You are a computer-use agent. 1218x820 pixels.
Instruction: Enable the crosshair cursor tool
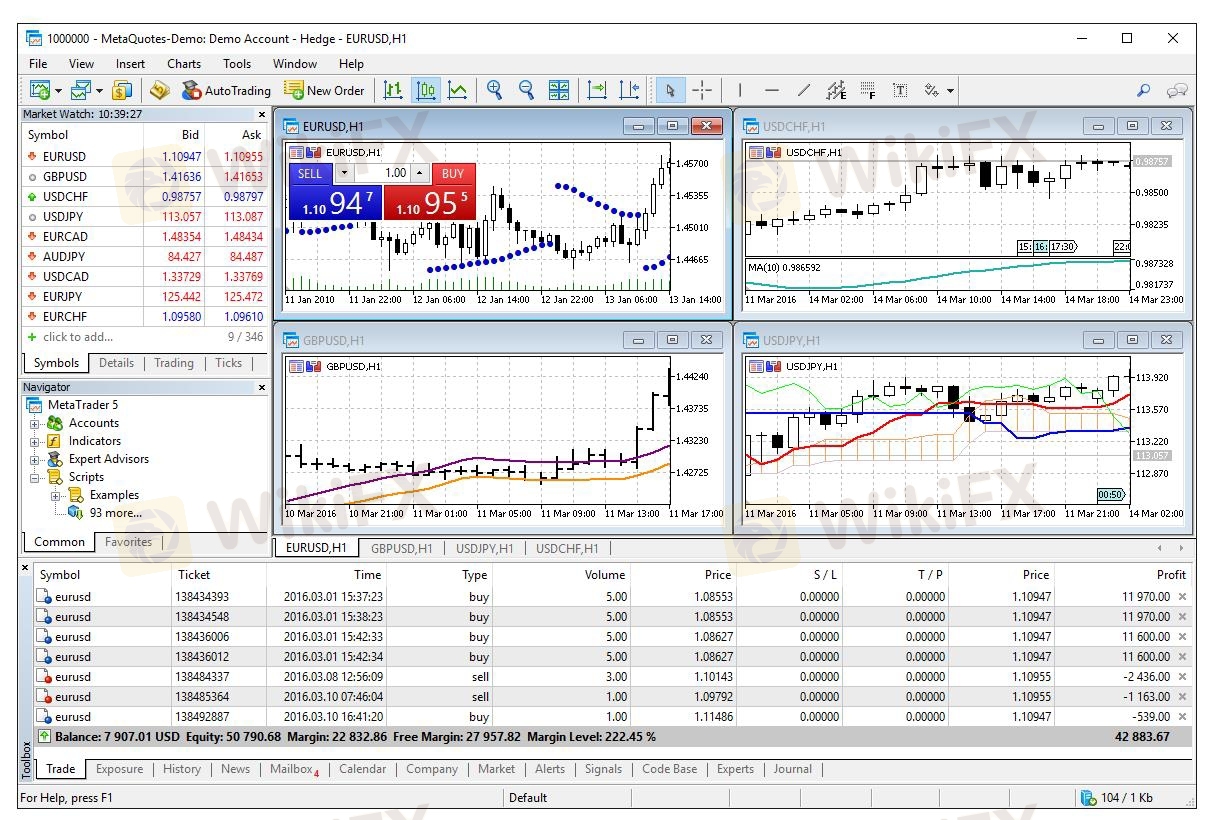702,90
